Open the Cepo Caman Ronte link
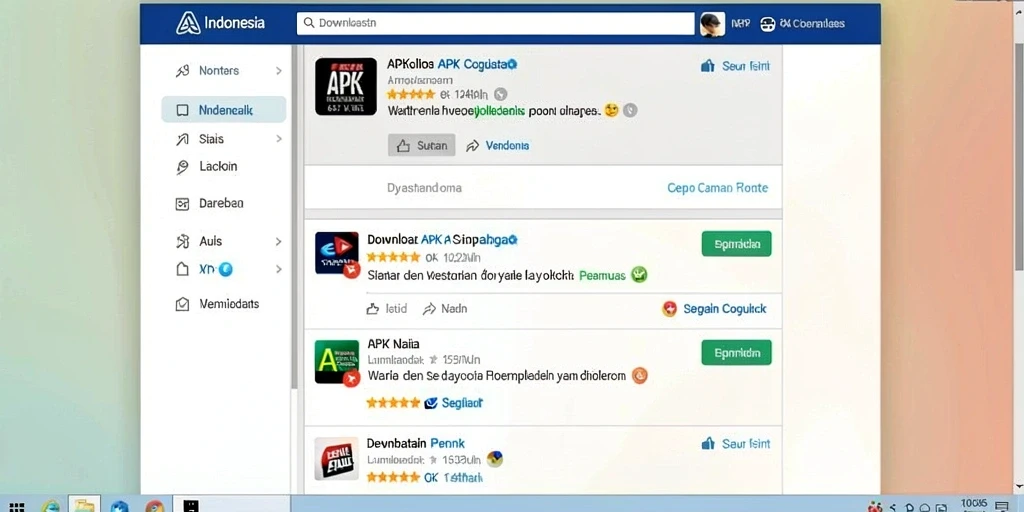 717,188
